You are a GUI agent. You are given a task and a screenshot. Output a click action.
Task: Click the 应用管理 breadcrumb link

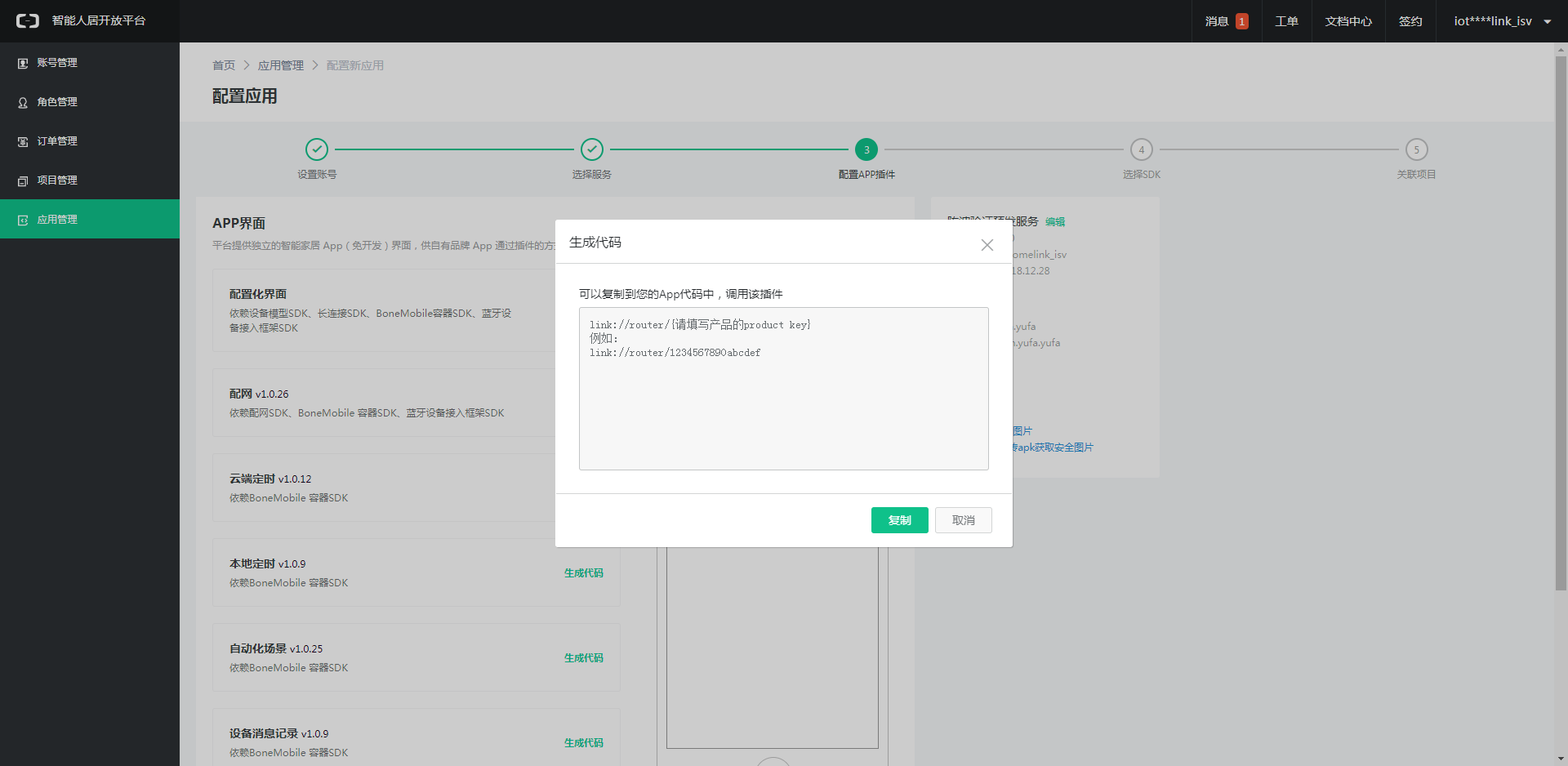[280, 65]
